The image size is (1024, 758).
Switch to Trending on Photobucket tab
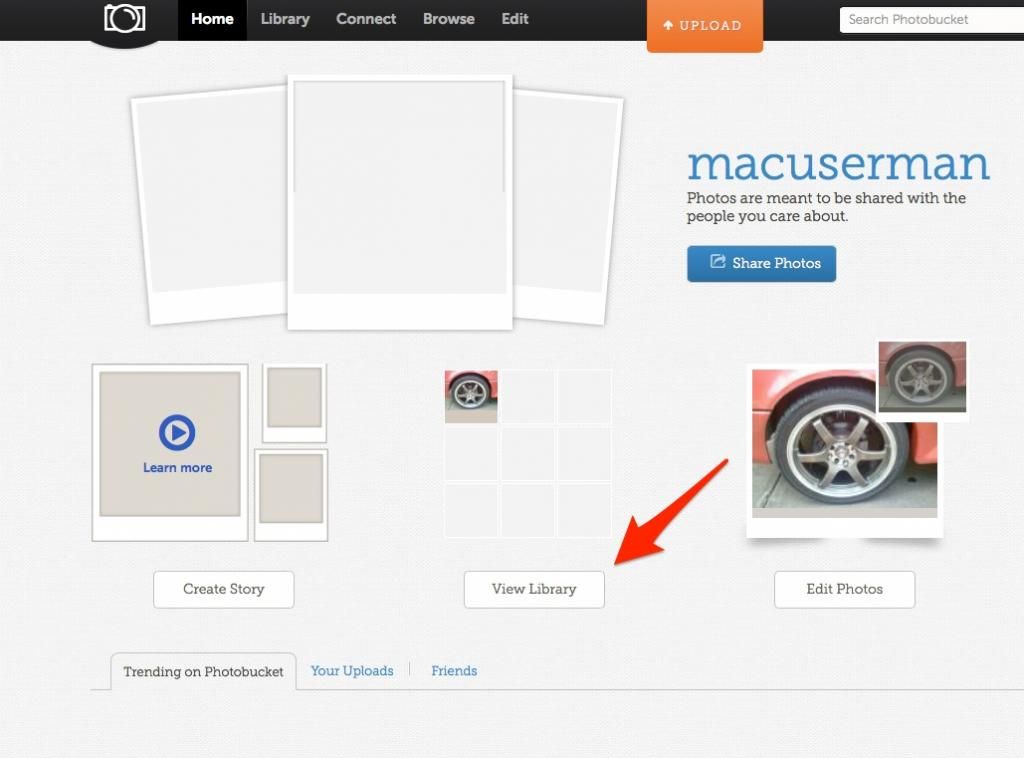[x=203, y=672]
